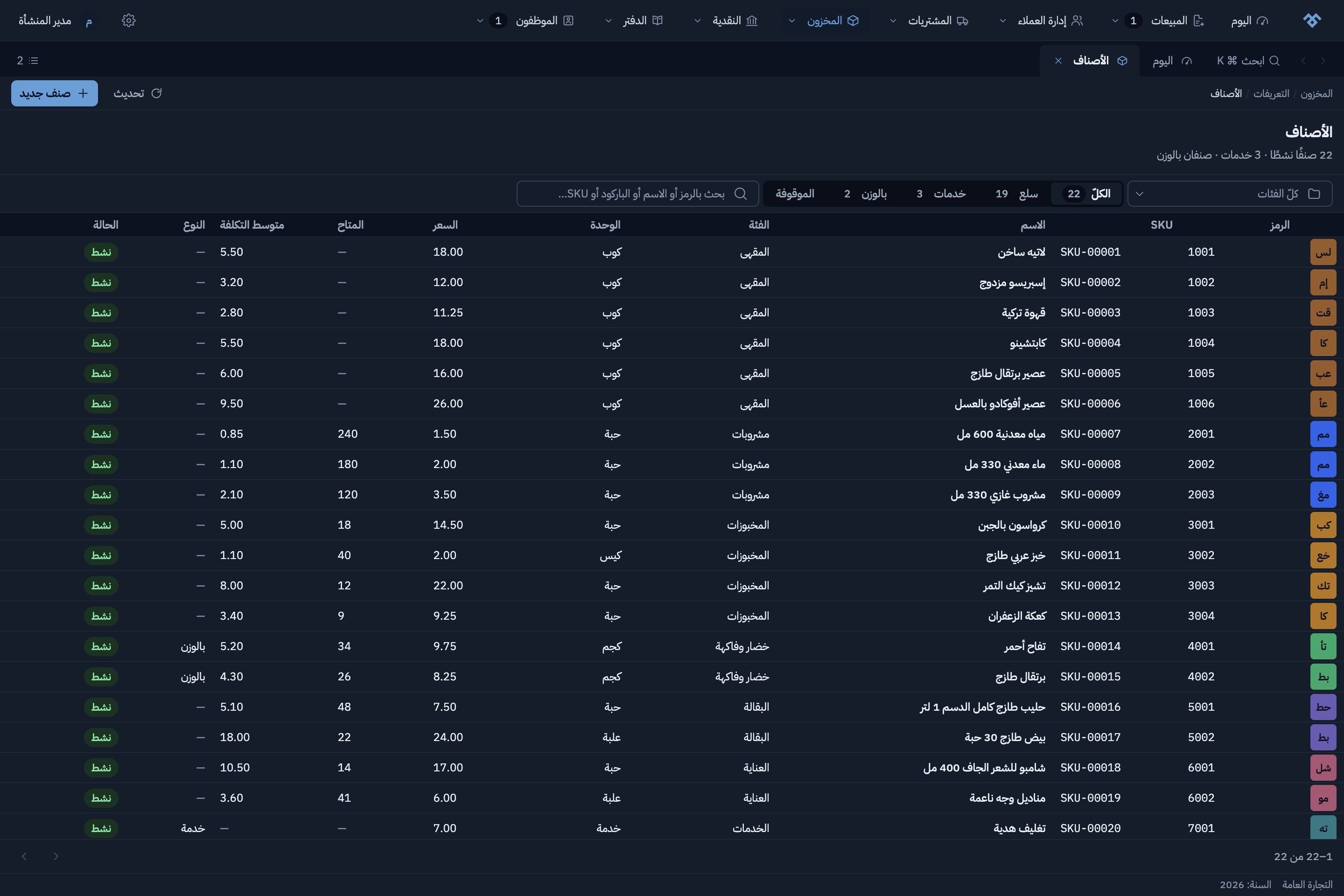The width and height of the screenshot is (1344, 896).
Task: Go to the previous page arrow in the footer
Action: pyautogui.click(x=56, y=856)
